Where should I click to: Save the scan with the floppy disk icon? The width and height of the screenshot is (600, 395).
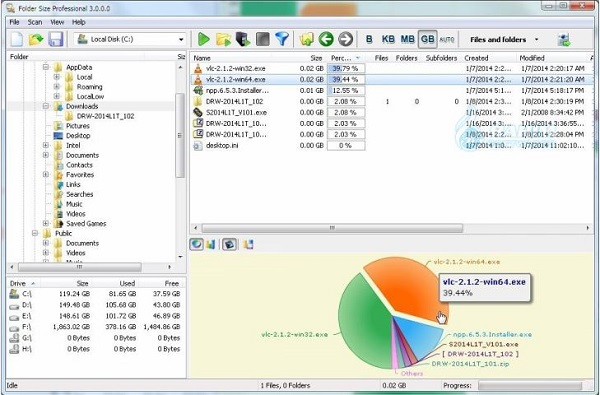[x=56, y=39]
